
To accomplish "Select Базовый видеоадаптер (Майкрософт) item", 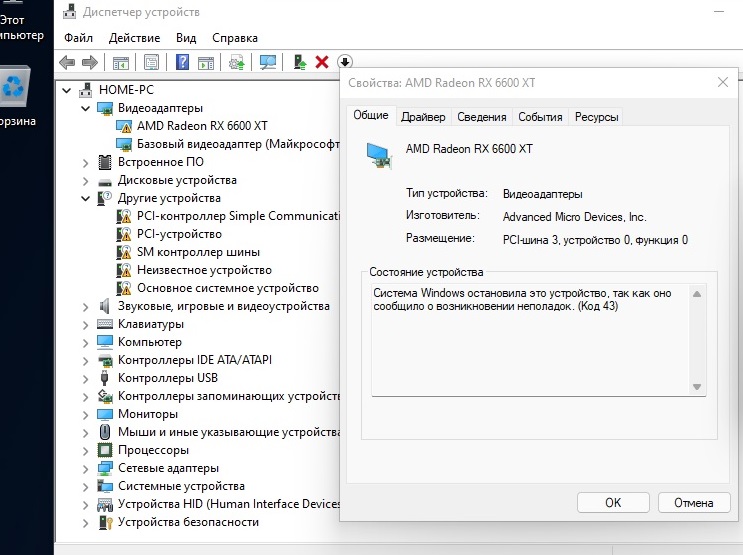I will [238, 144].
